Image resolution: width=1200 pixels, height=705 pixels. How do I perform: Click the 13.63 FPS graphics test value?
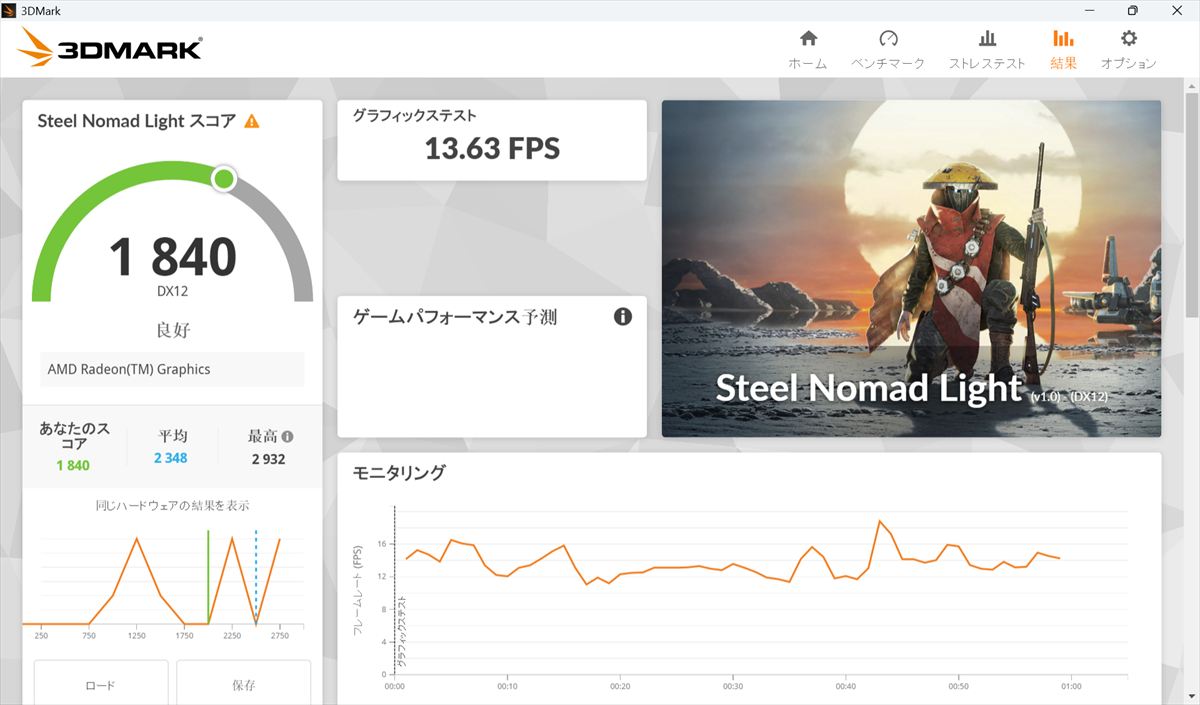[x=492, y=149]
